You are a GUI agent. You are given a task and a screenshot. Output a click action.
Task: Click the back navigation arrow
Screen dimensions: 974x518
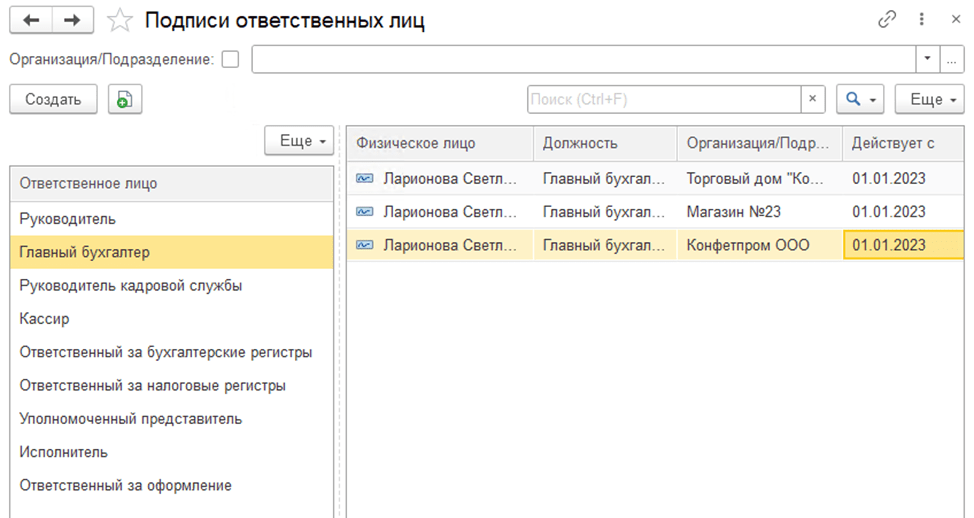pyautogui.click(x=30, y=20)
